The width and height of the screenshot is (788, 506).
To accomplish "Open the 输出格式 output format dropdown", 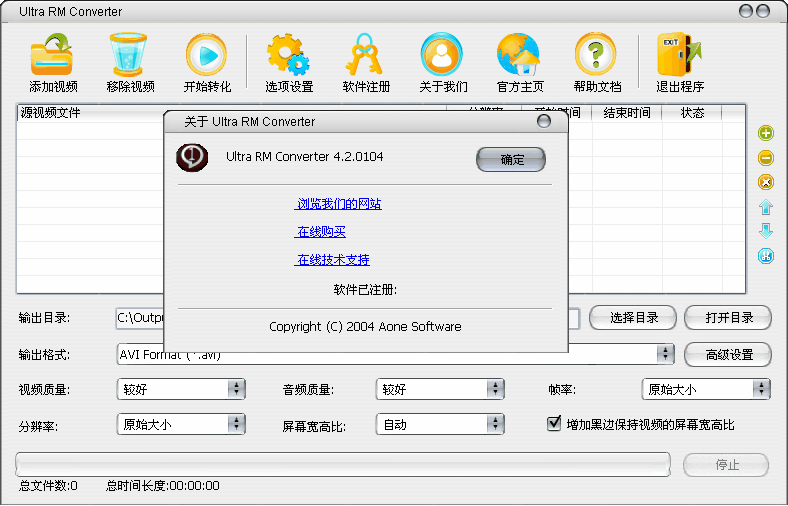I will tap(665, 354).
